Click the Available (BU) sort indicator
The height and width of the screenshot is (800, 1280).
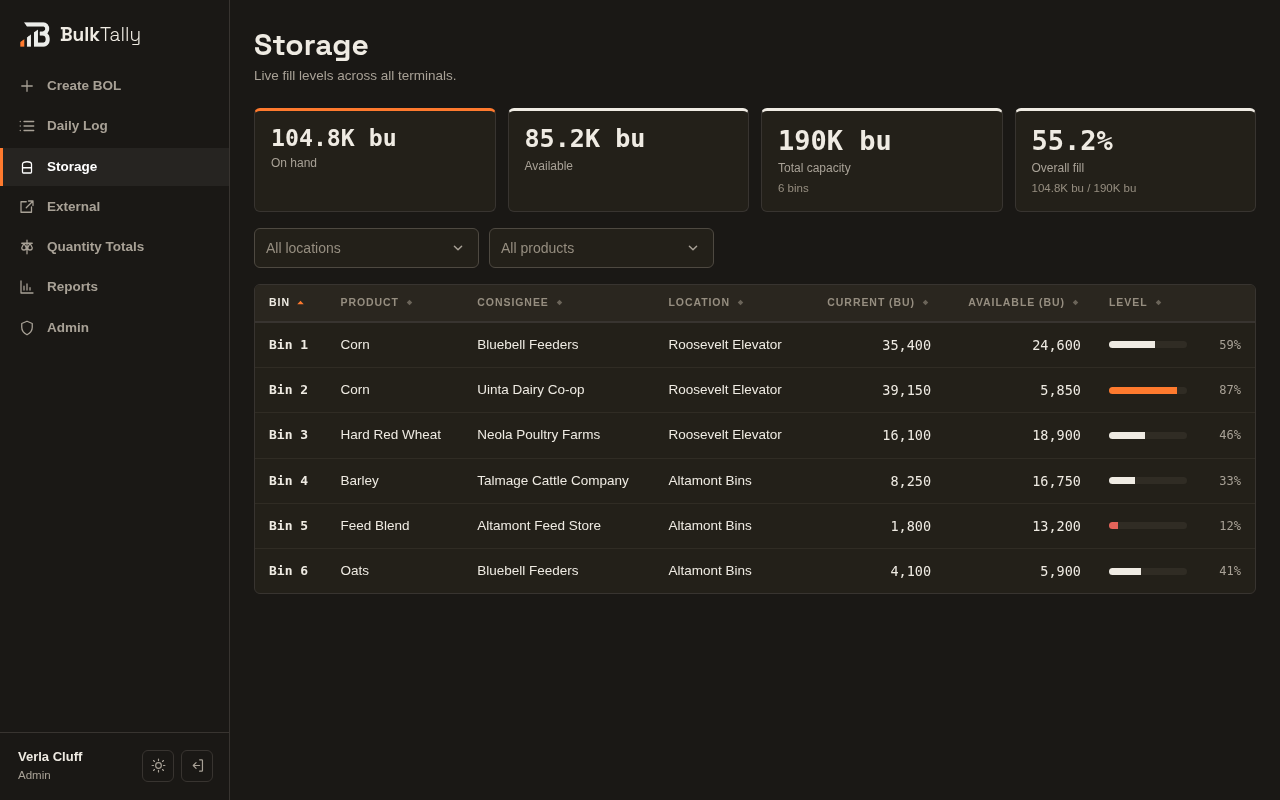tap(1075, 302)
